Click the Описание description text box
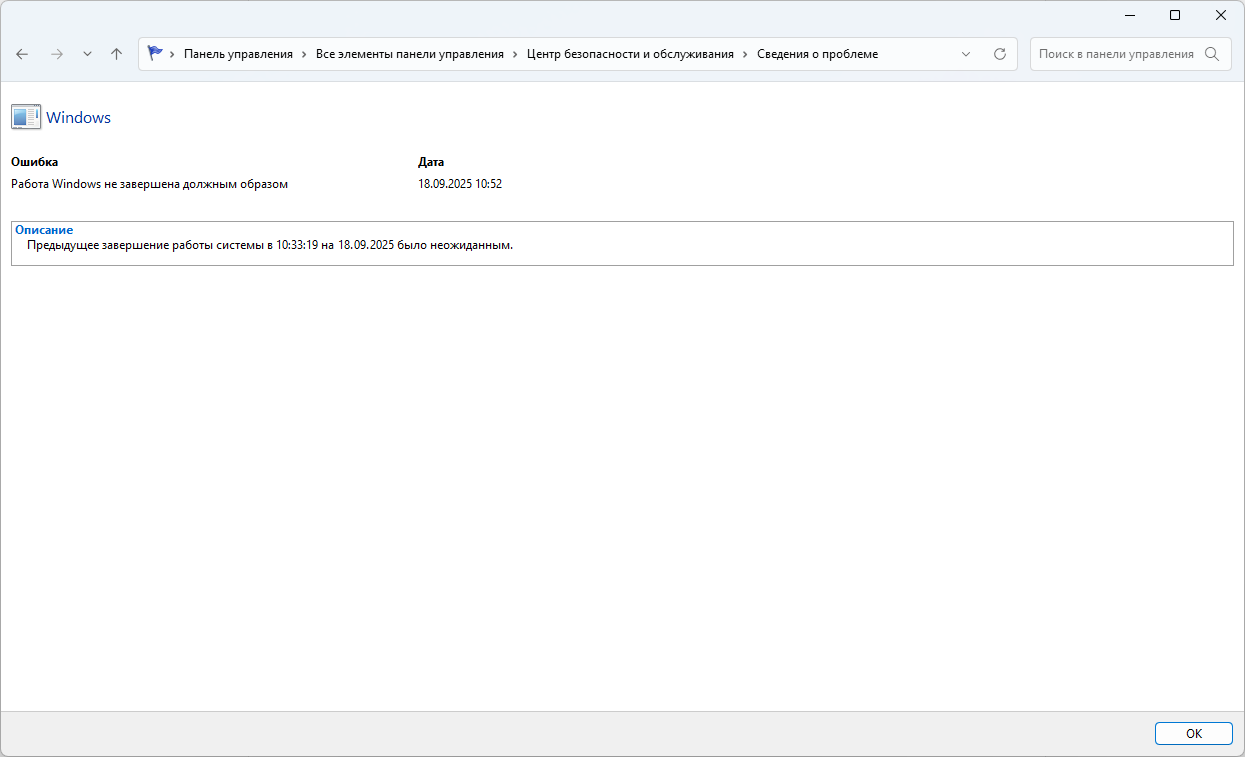This screenshot has width=1245, height=757. pyautogui.click(x=621, y=244)
